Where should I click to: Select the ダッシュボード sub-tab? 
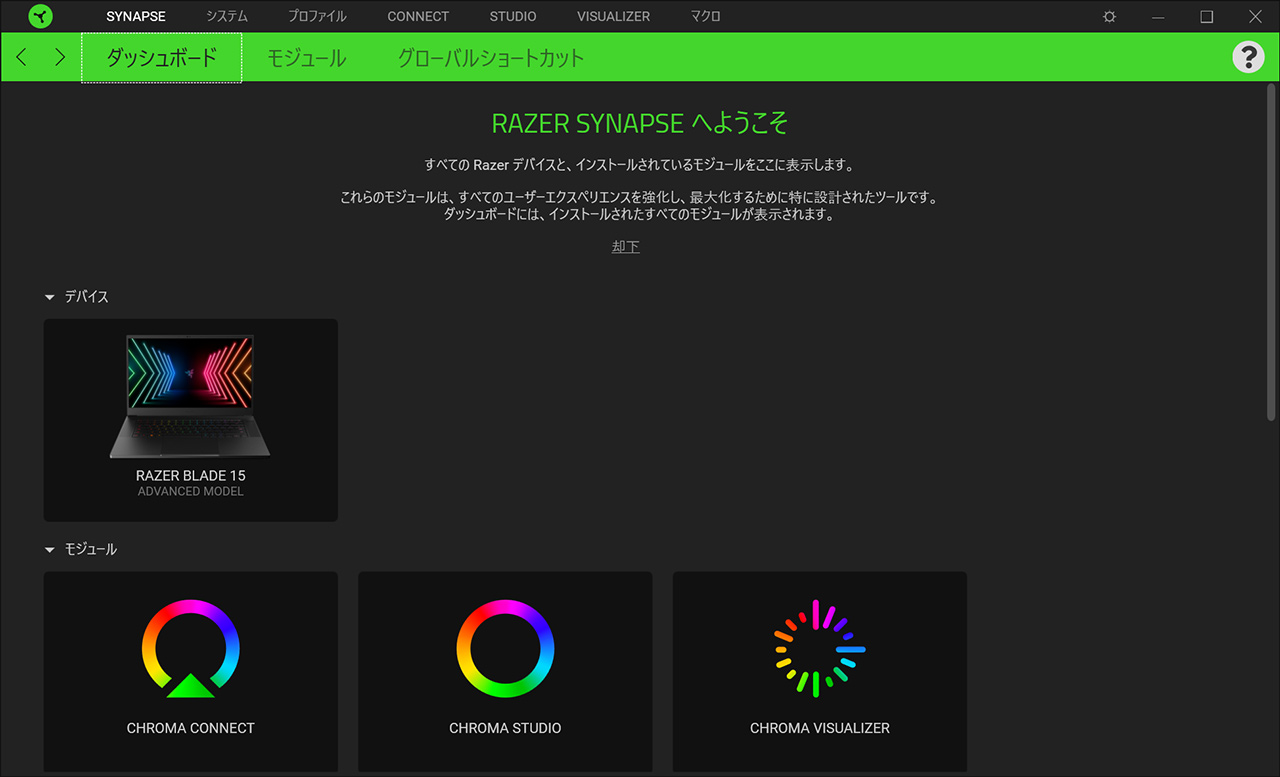pos(161,58)
